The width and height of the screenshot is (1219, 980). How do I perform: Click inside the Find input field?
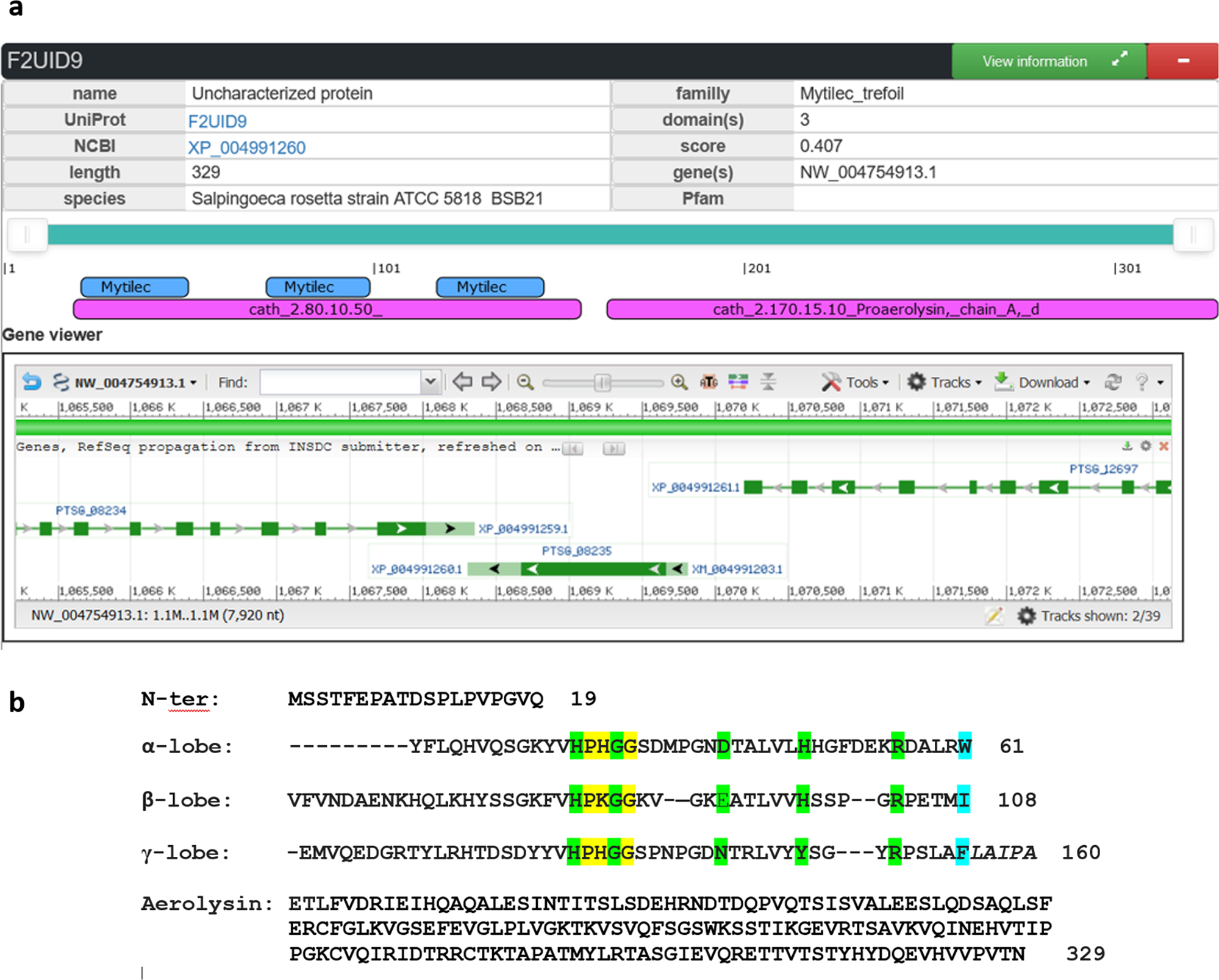[340, 382]
